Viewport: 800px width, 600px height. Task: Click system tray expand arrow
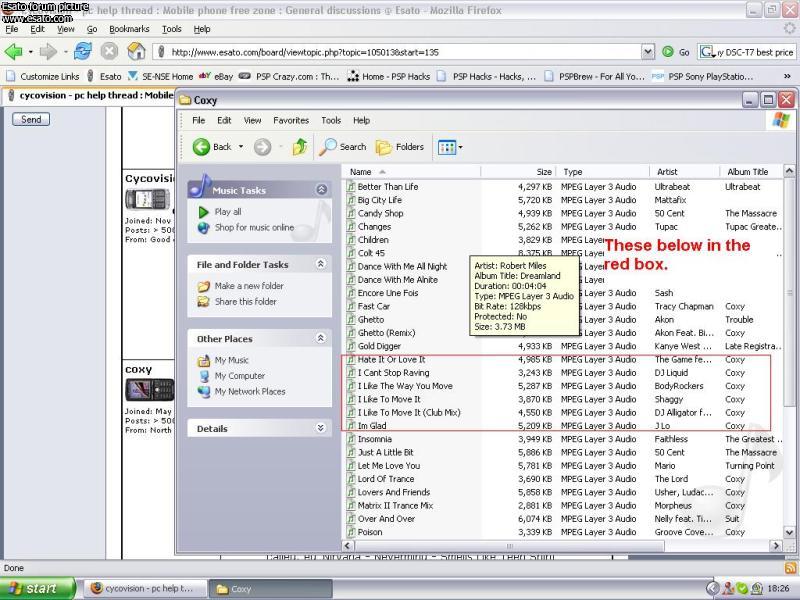[x=713, y=589]
